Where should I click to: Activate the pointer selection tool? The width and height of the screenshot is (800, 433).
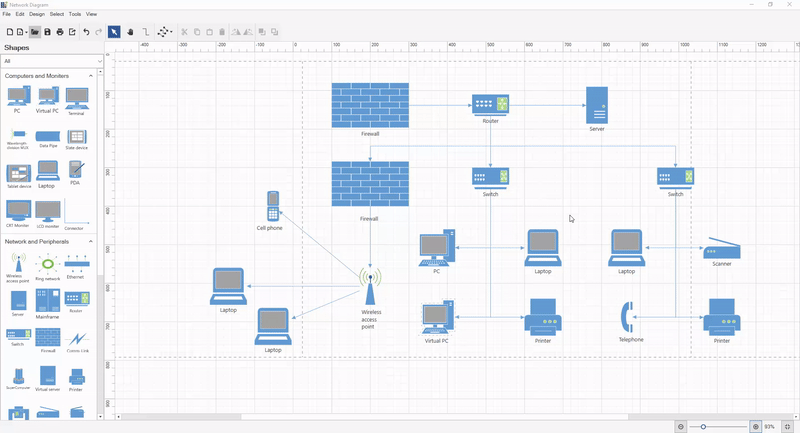pos(114,32)
